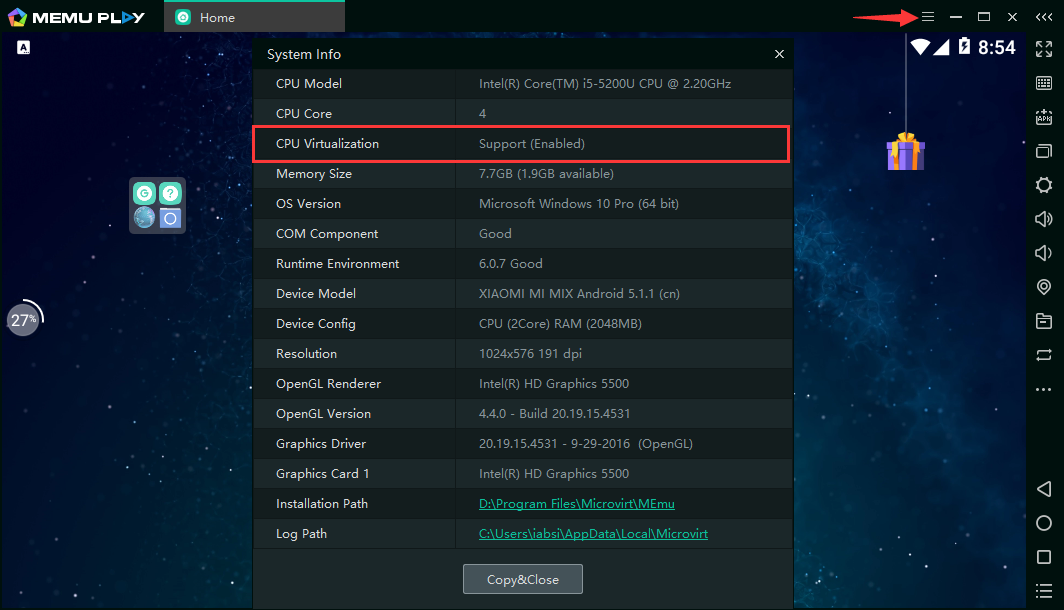Click the rotate screen sync icon
The image size is (1064, 610).
pos(1044,355)
